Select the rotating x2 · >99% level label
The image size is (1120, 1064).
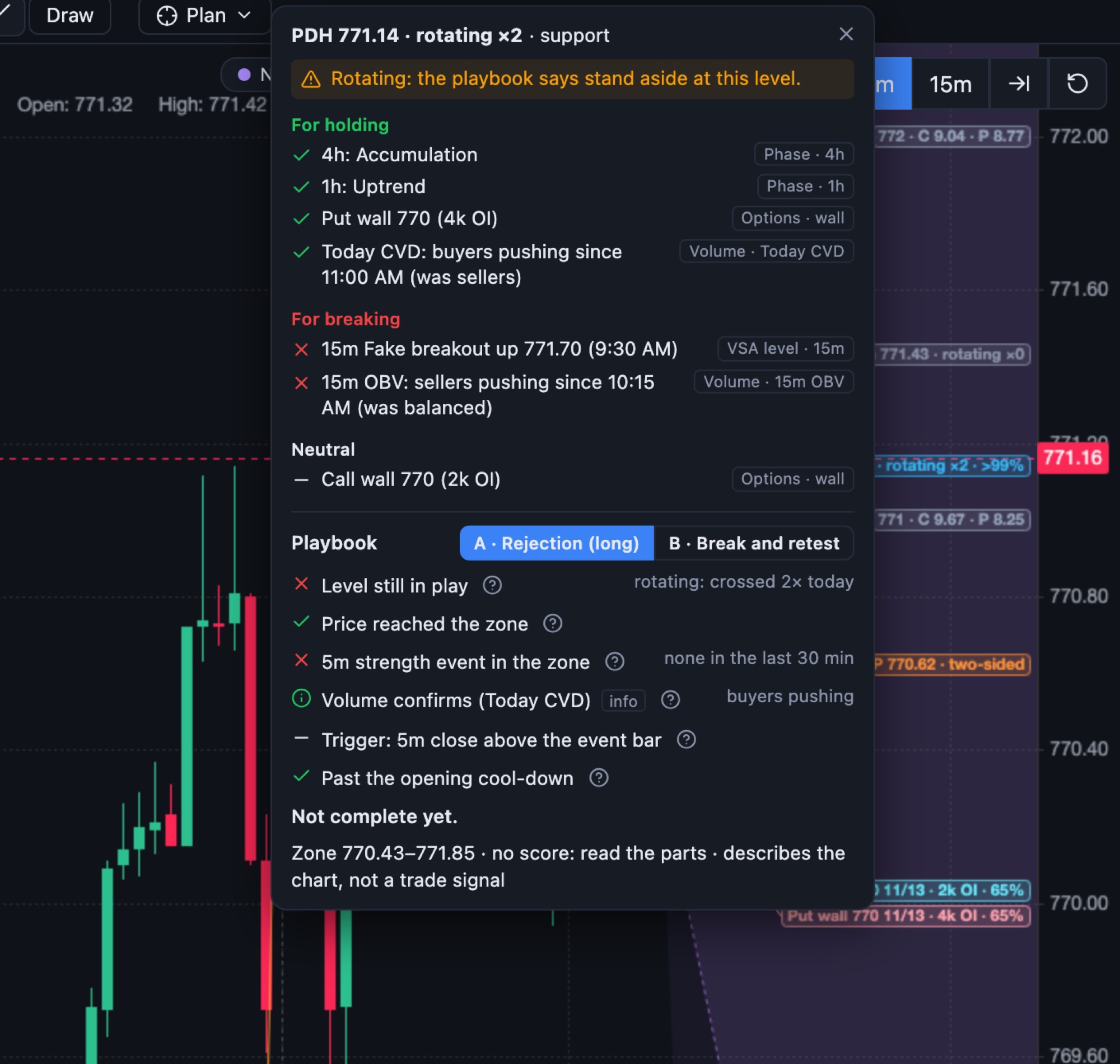pos(953,466)
